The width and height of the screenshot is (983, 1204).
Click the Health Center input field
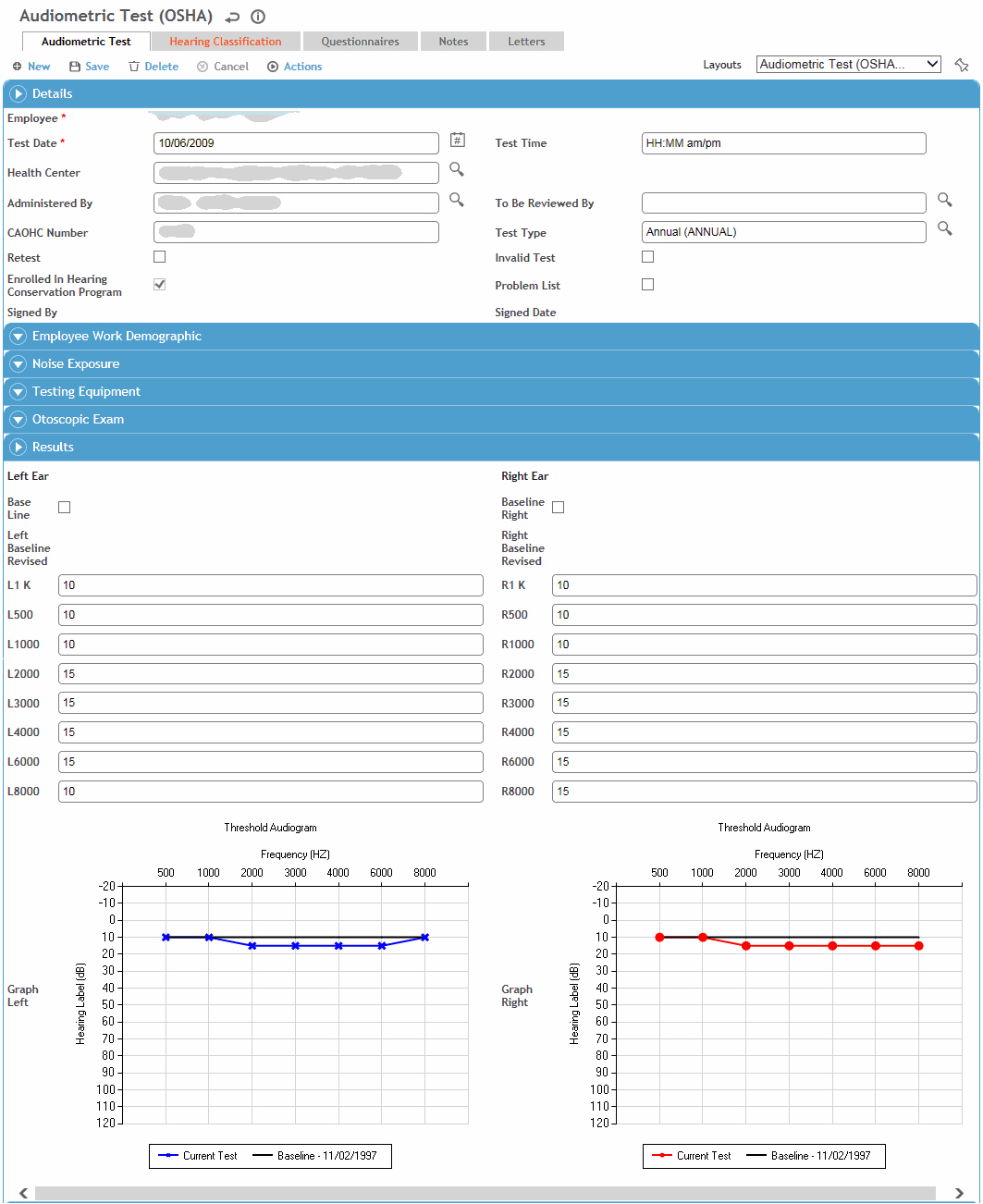pyautogui.click(x=296, y=173)
